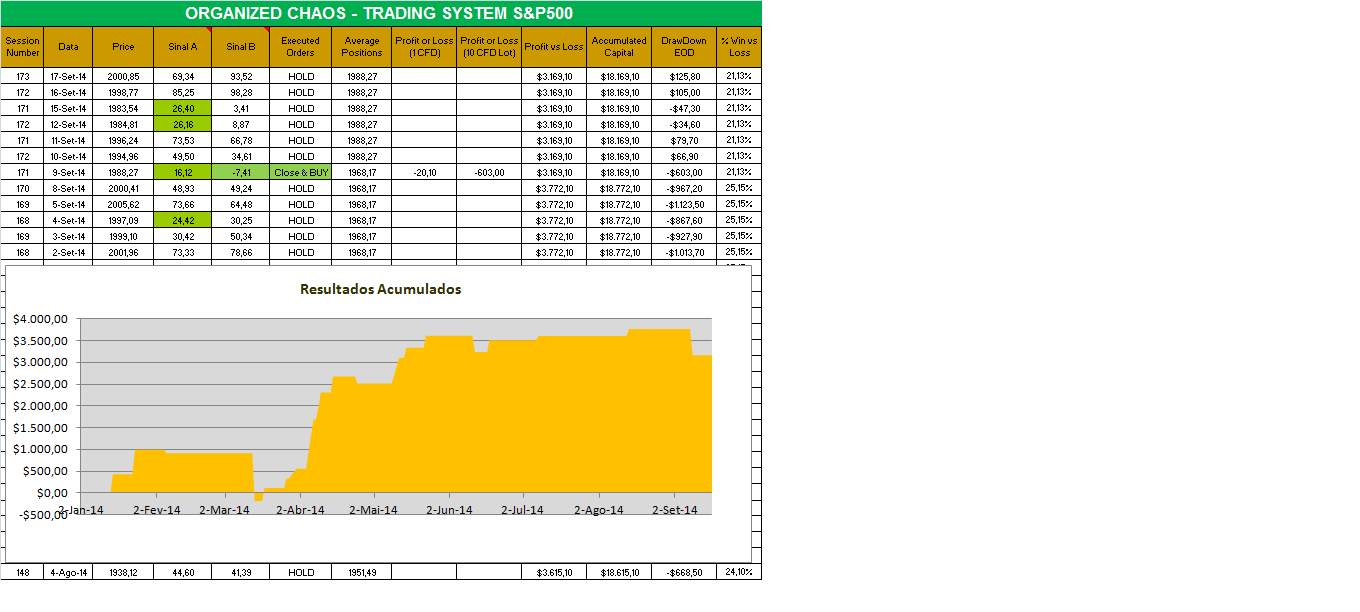Click the Executed Orders column header
This screenshot has height=612, width=1360.
click(301, 47)
